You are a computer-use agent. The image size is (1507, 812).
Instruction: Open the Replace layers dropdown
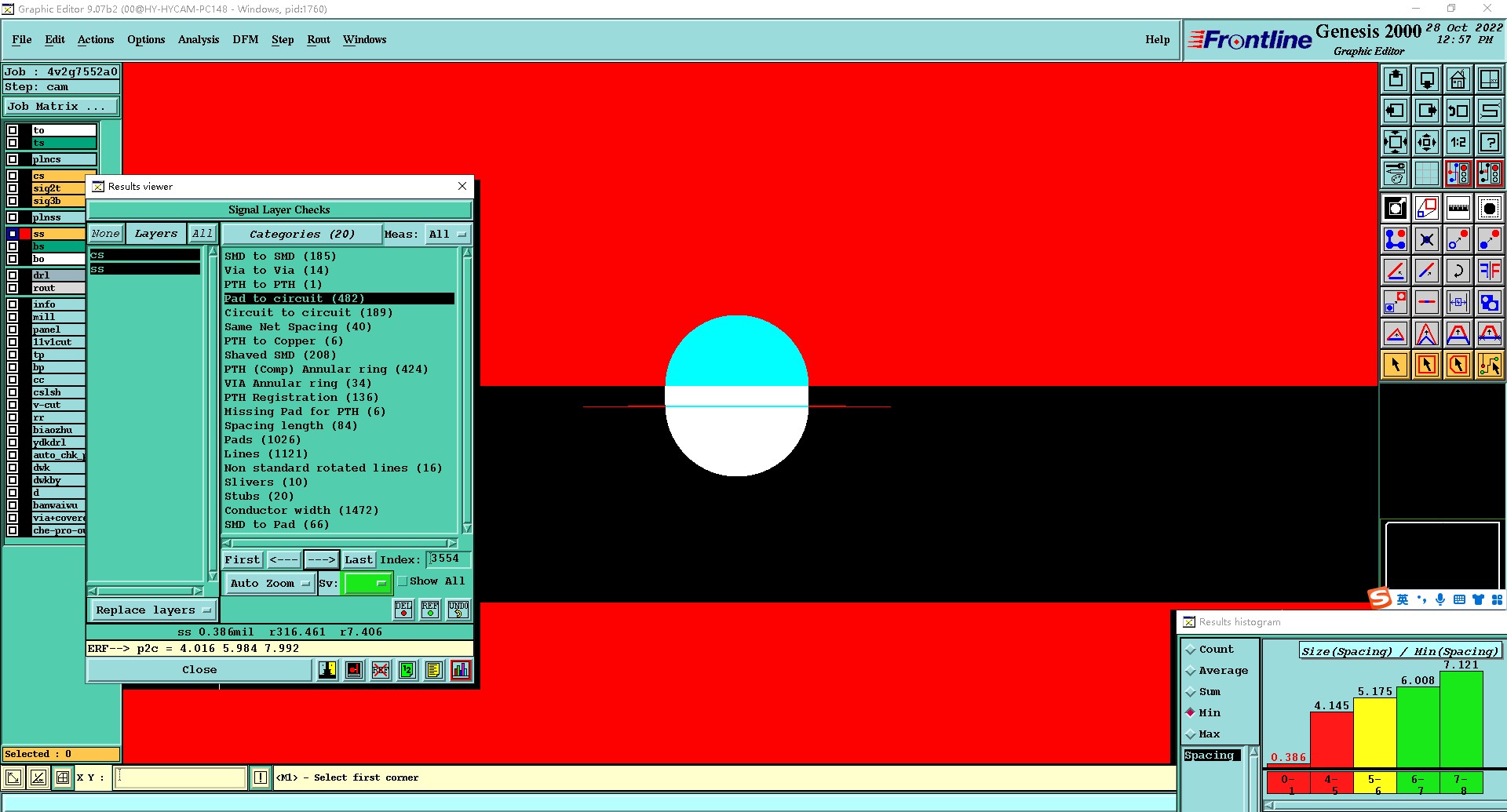(153, 610)
